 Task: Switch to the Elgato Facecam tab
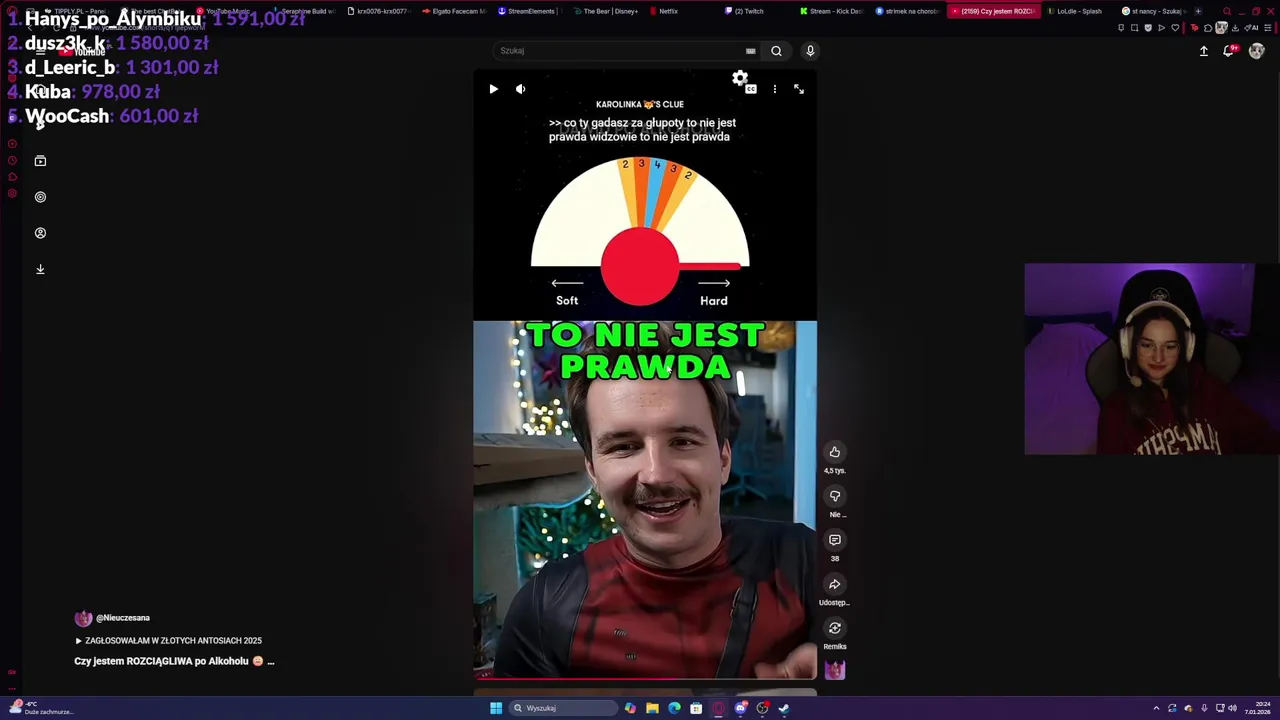(455, 11)
